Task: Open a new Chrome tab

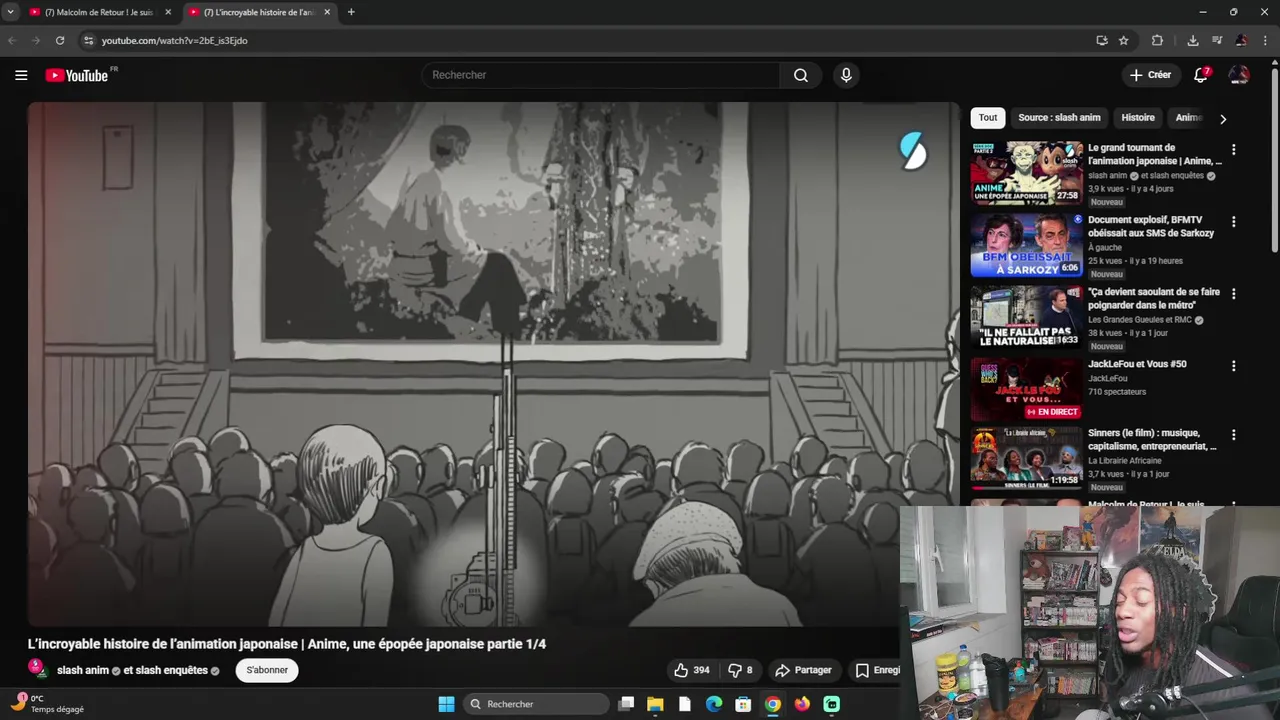Action: click(x=351, y=12)
